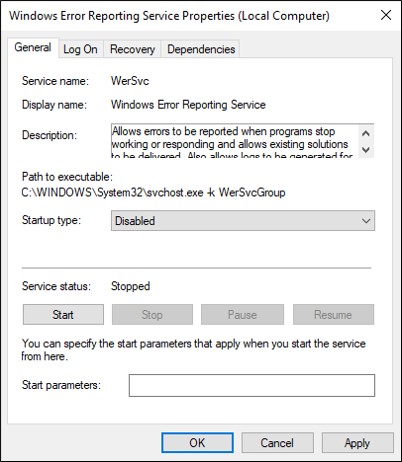Image resolution: width=402 pixels, height=462 pixels.
Task: Select the Dependencies tab
Action: (201, 49)
